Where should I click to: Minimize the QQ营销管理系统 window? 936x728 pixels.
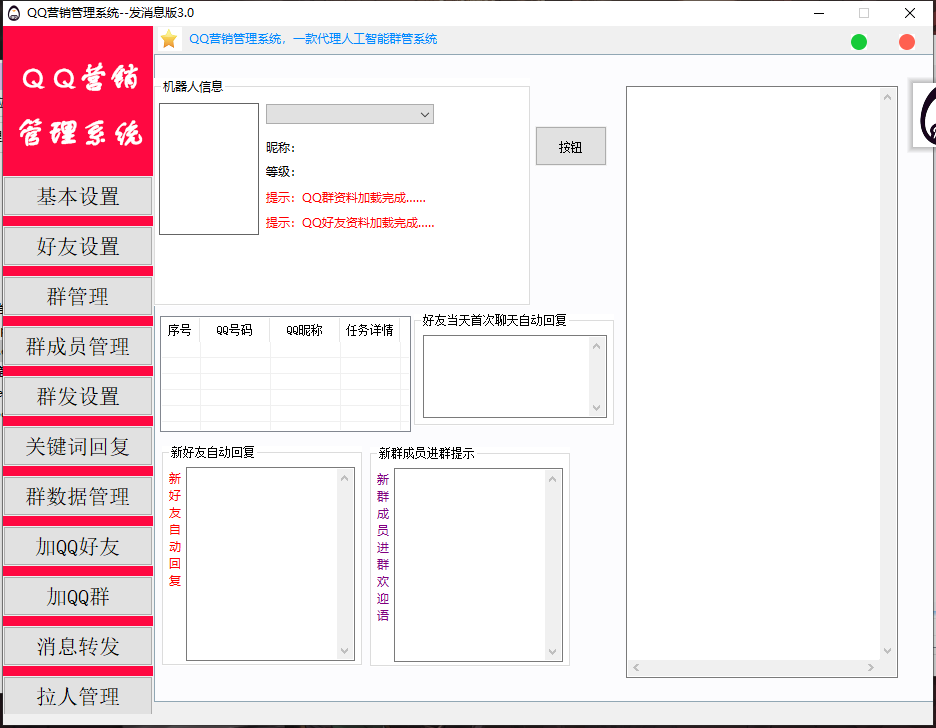point(819,13)
